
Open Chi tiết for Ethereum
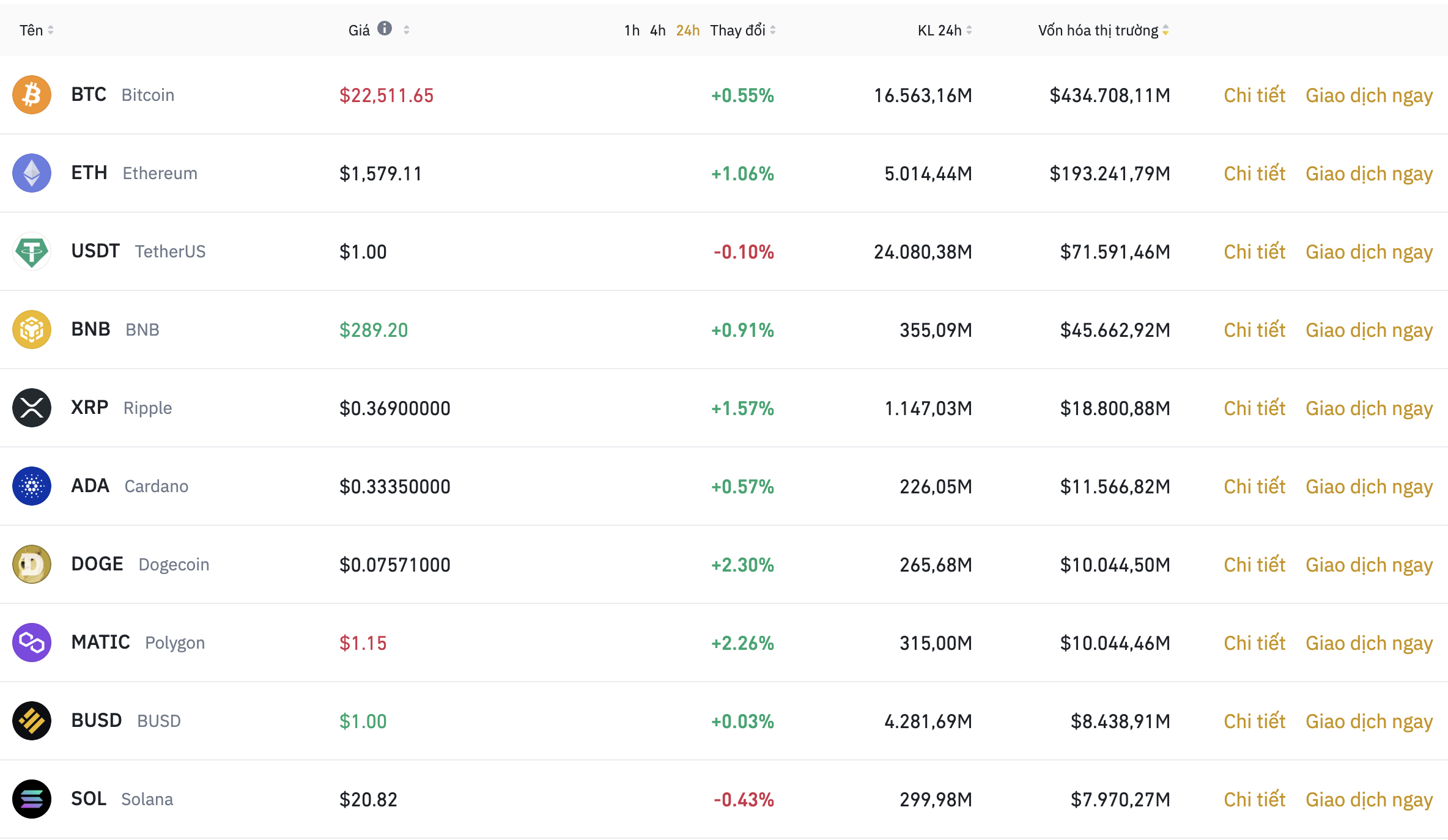(1255, 174)
